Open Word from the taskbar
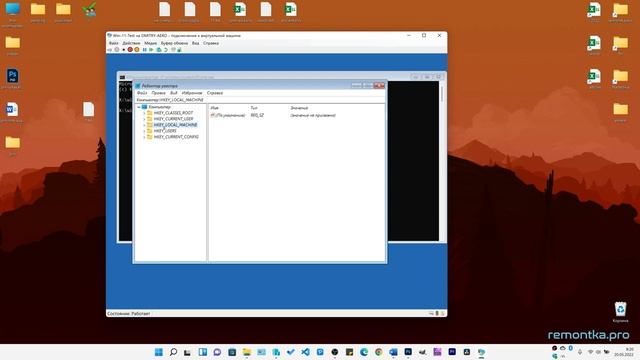640x360 pixels. 393,352
